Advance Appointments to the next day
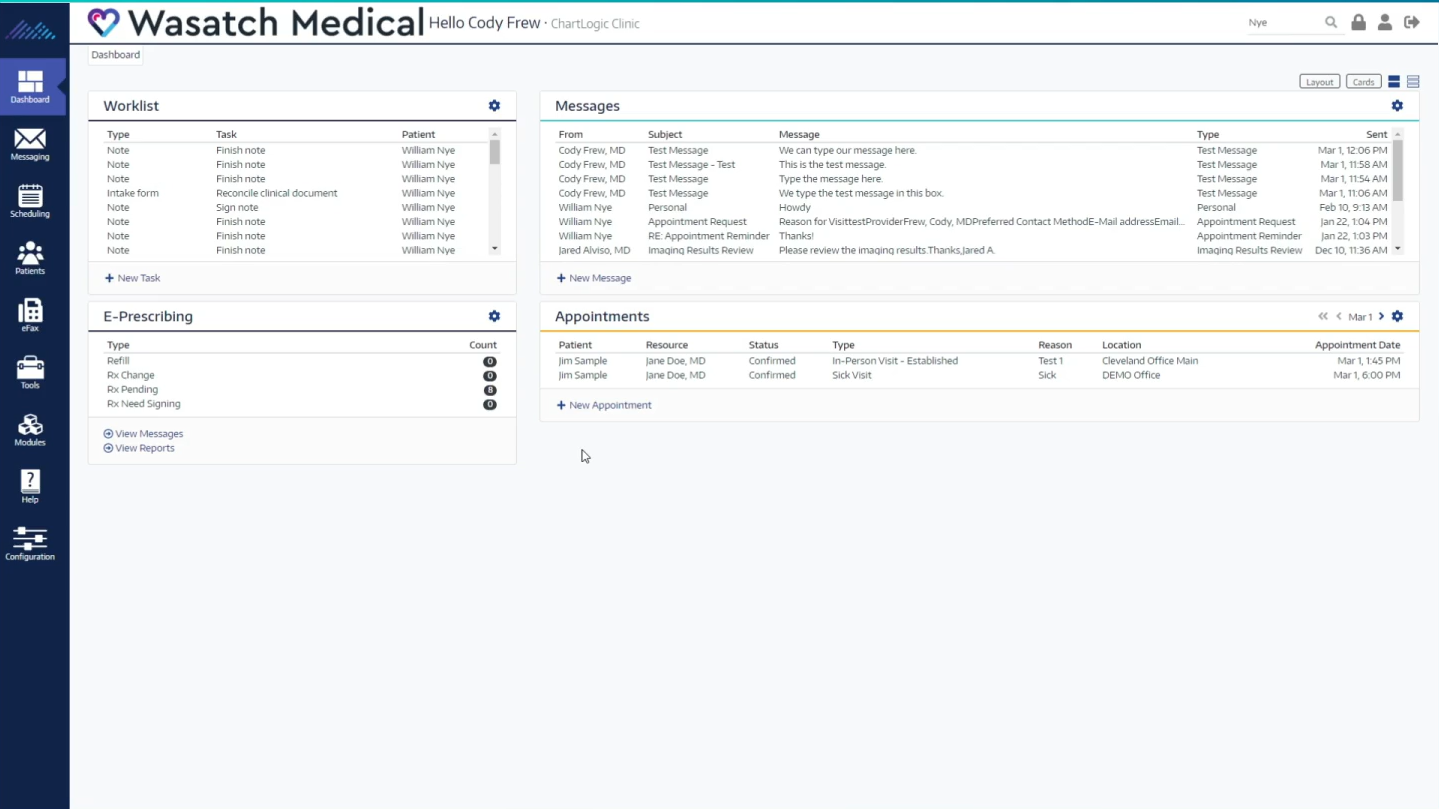 pos(1381,316)
